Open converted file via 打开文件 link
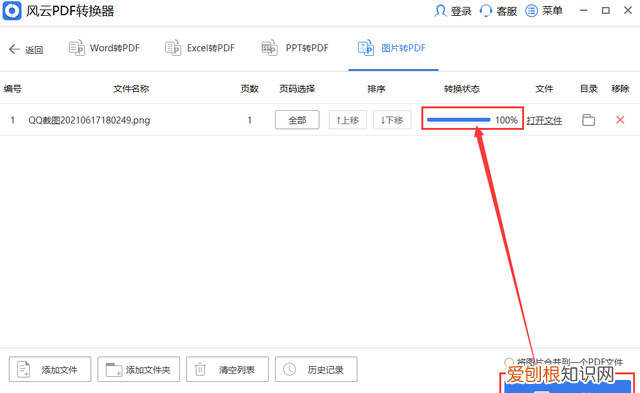 click(x=544, y=120)
